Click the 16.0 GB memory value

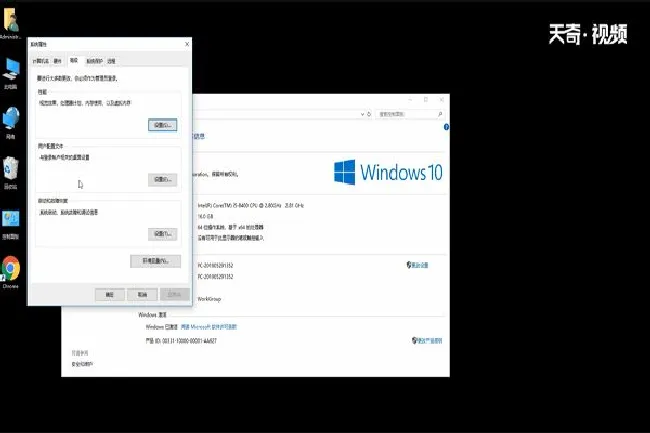pyautogui.click(x=205, y=216)
